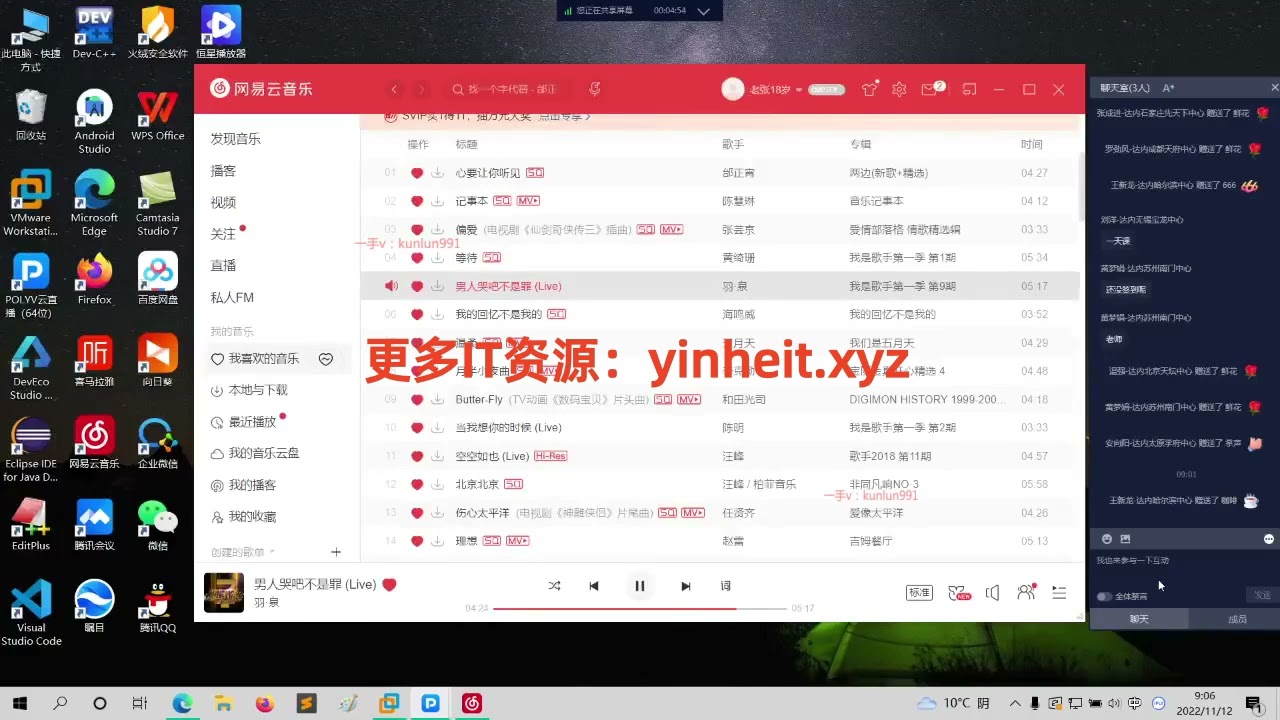Switch to mini player mode icon
Image resolution: width=1280 pixels, height=720 pixels.
[x=969, y=90]
